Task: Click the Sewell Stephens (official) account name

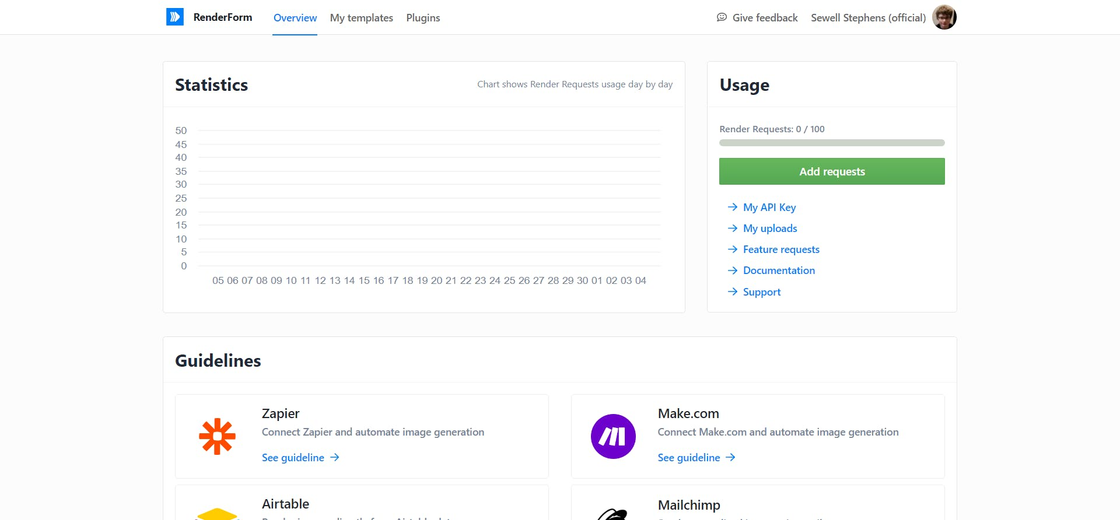Action: (868, 18)
